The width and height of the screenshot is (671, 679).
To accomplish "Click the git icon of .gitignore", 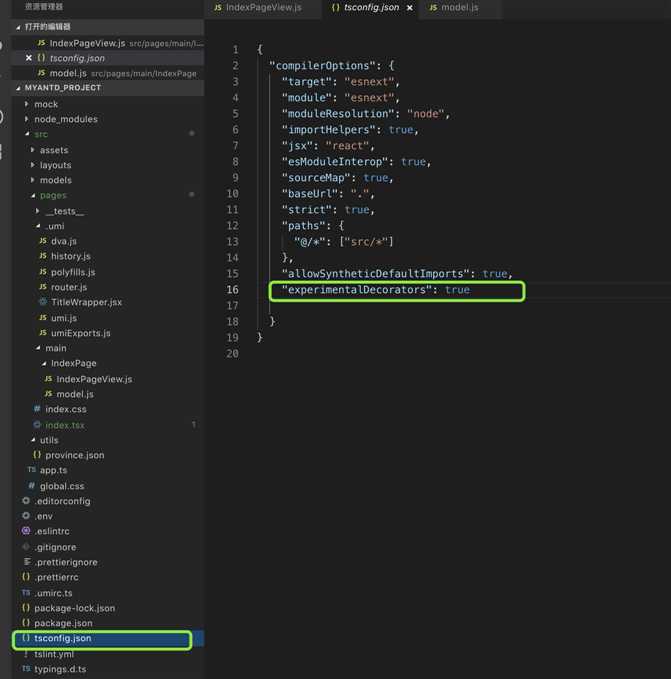I will coord(26,546).
